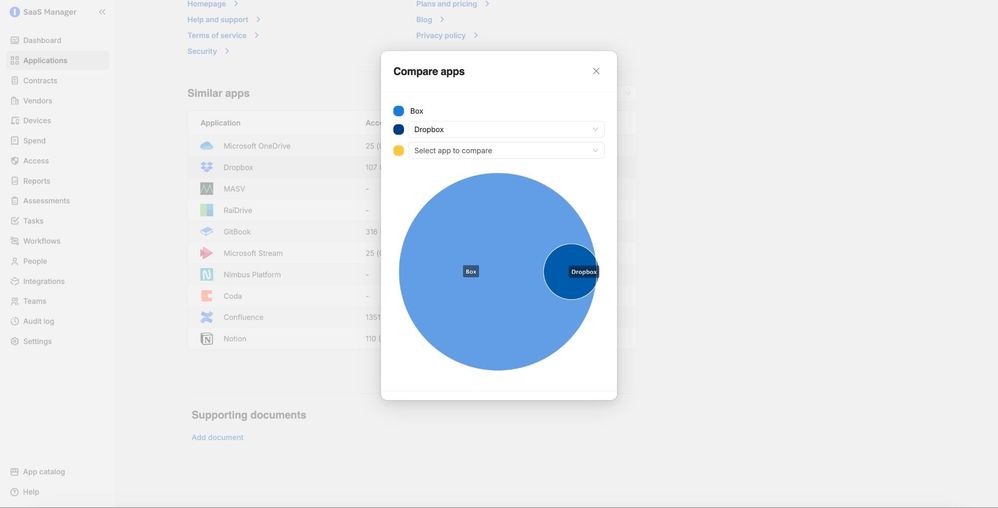Click the Confluence app icon

click(206, 317)
